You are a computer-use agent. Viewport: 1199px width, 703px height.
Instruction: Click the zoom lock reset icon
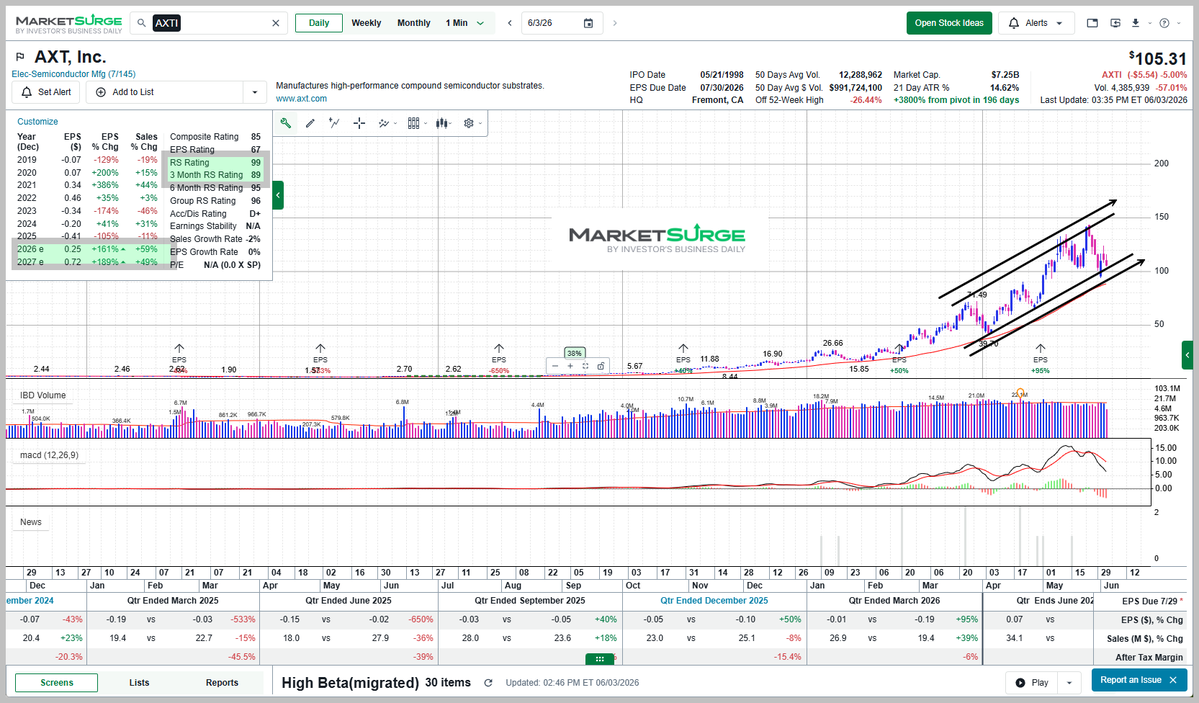600,366
